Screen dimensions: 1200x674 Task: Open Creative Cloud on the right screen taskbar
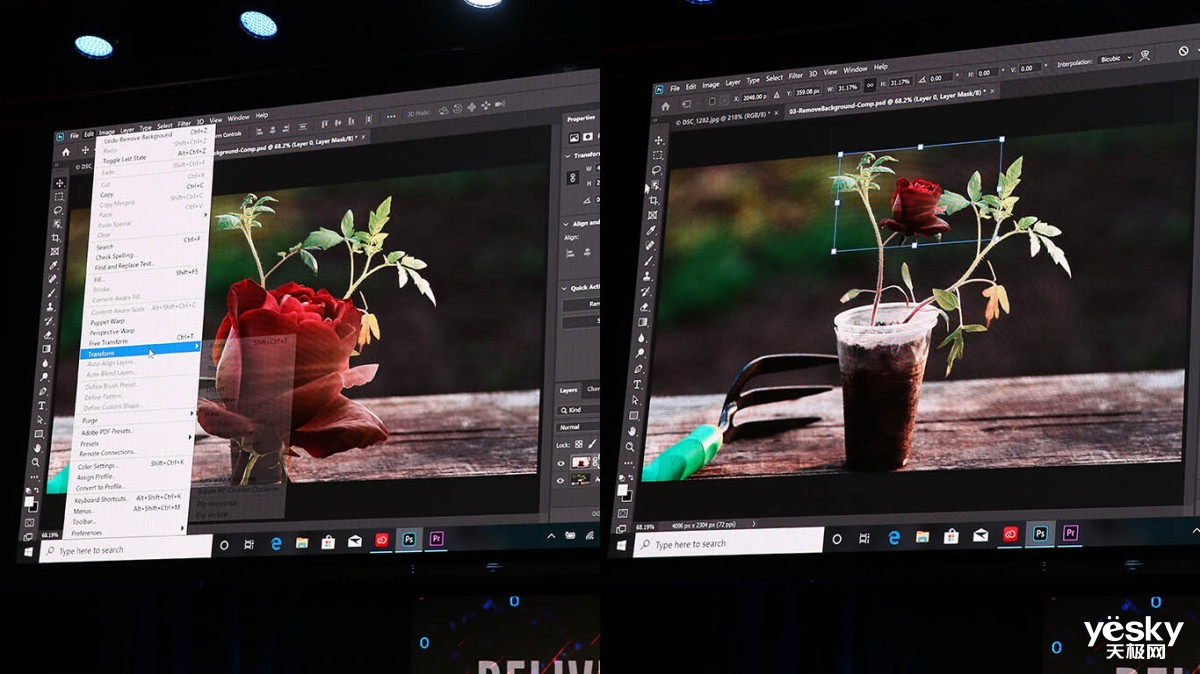point(1011,534)
